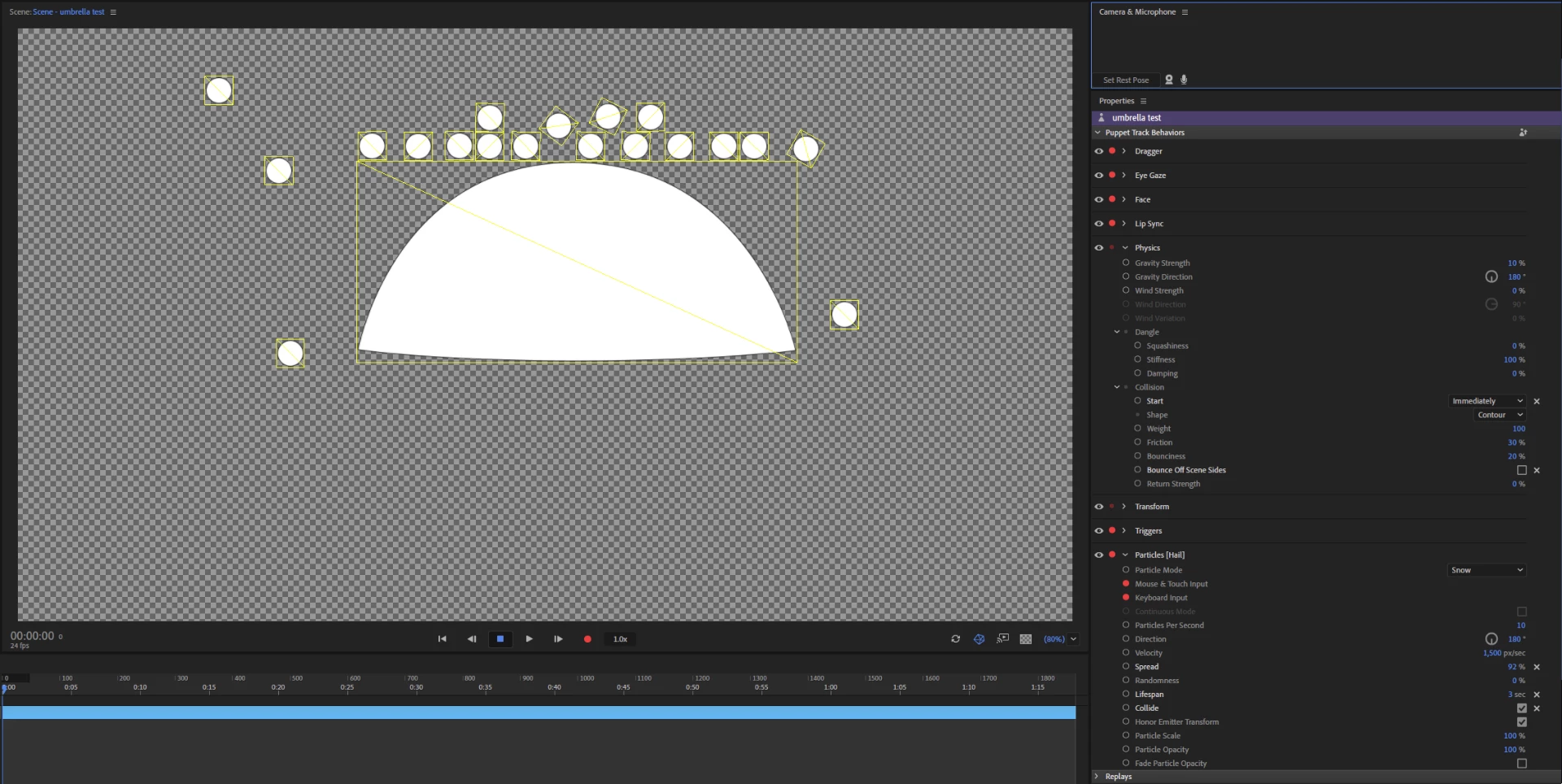1562x784 pixels.
Task: Toggle Keyboard Input arm dot
Action: [1126, 598]
